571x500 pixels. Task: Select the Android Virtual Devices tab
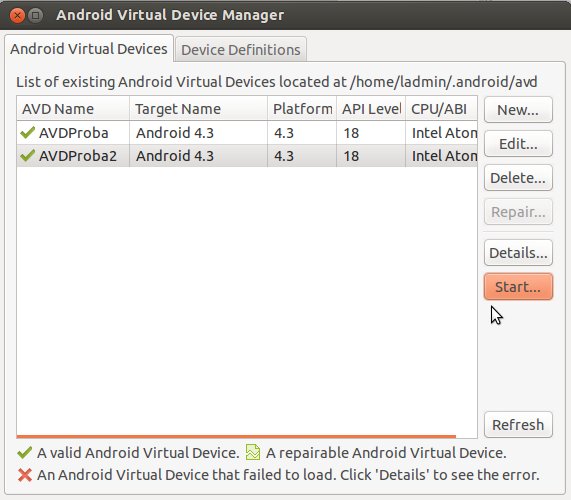pyautogui.click(x=89, y=49)
